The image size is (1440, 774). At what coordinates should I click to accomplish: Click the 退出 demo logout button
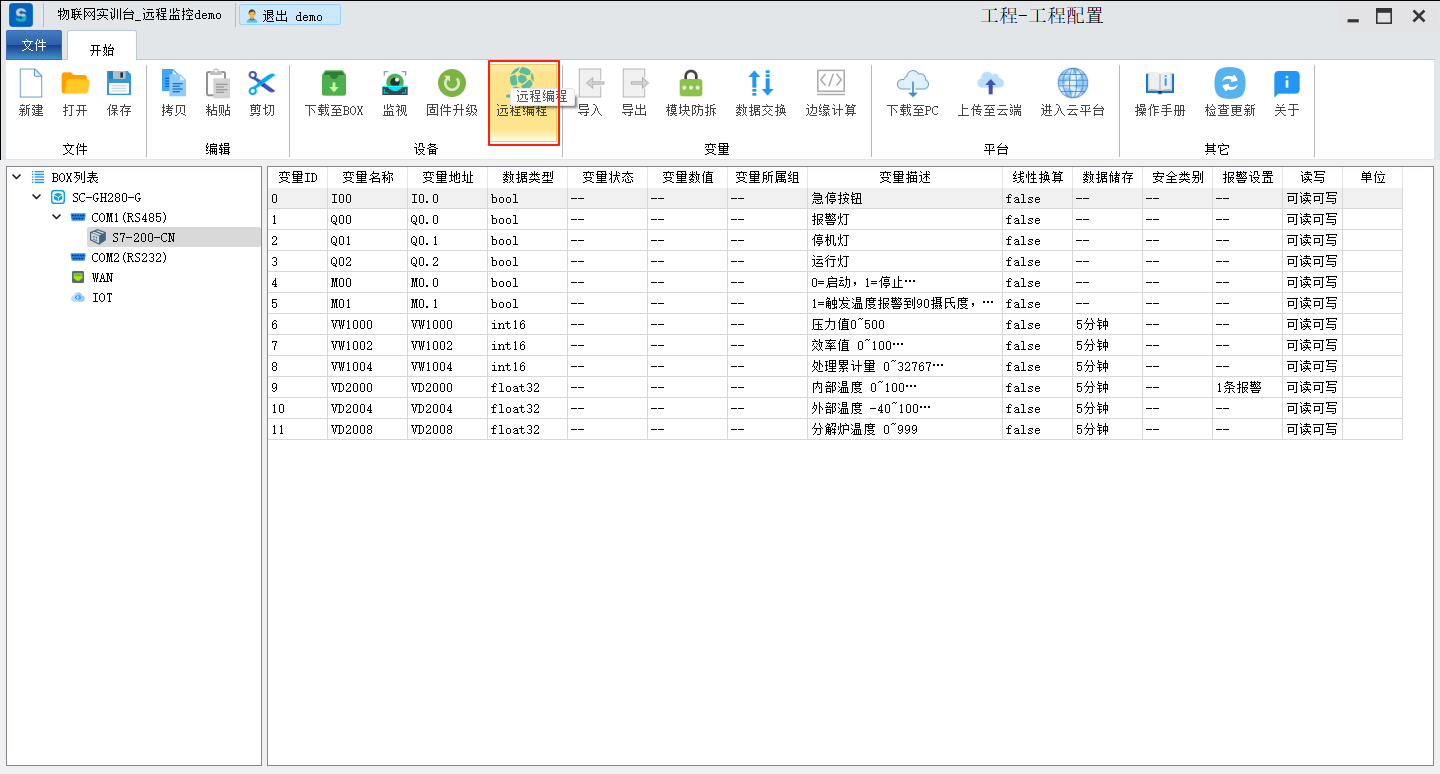coord(289,16)
